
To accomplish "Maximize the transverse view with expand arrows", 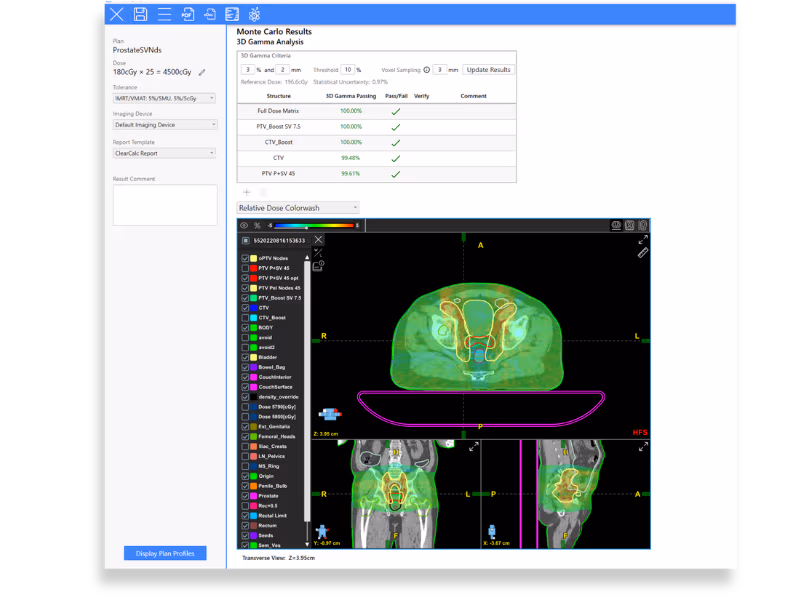I will click(x=643, y=240).
